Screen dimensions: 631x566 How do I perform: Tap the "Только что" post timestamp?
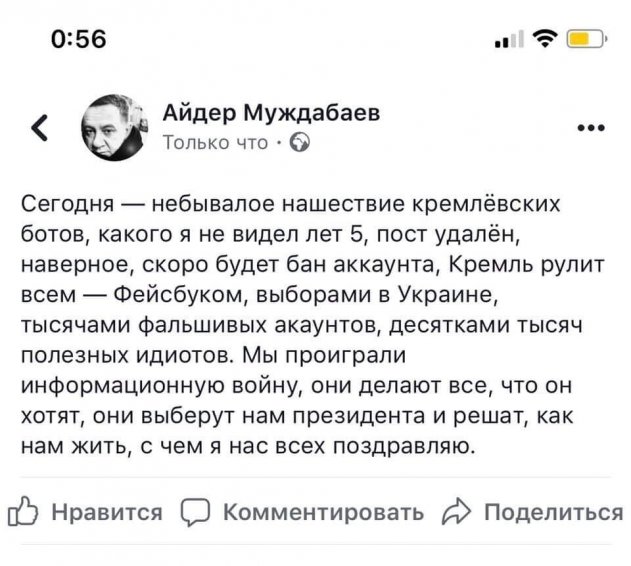214,143
